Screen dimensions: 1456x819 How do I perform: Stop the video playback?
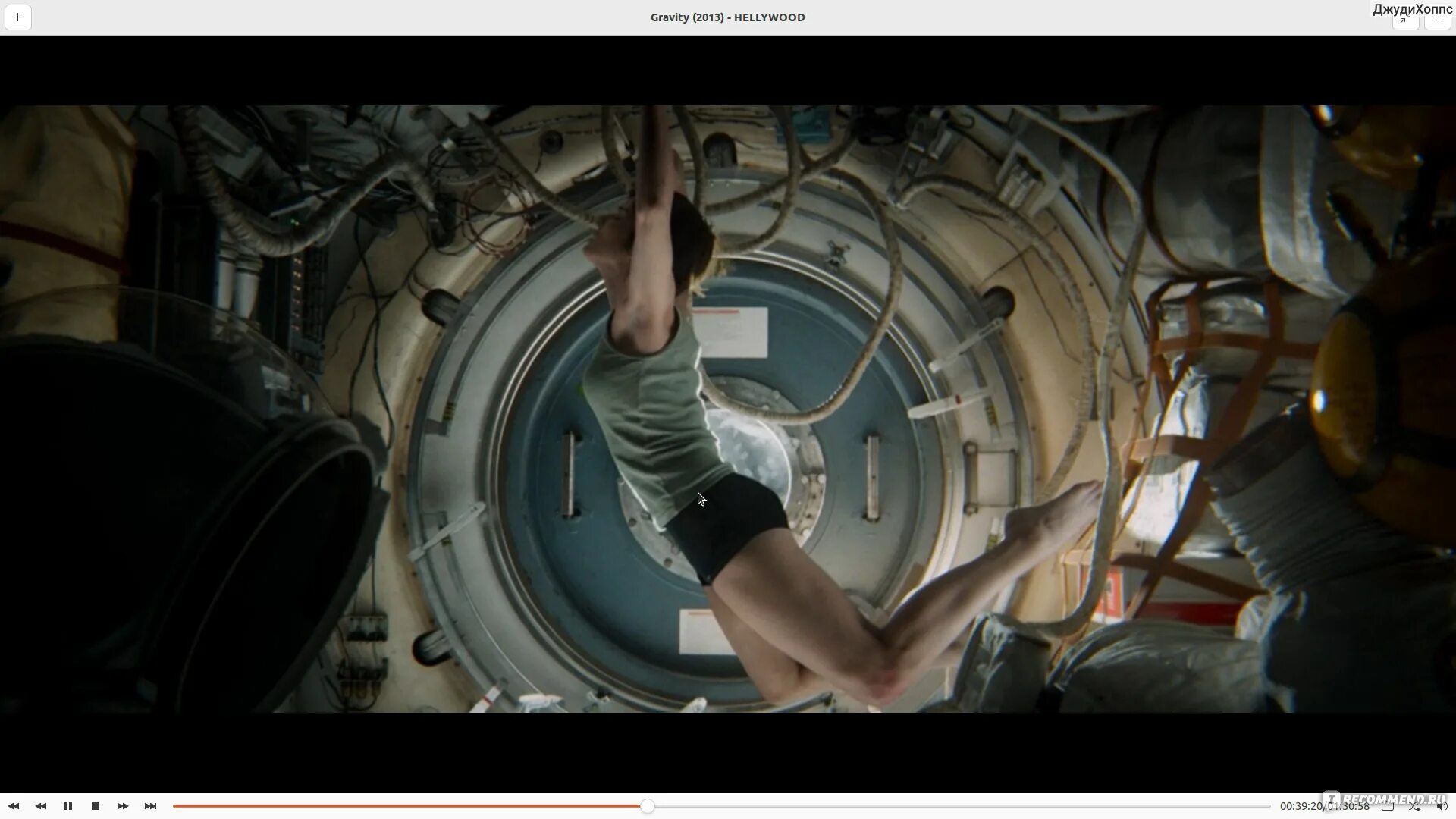coord(96,806)
